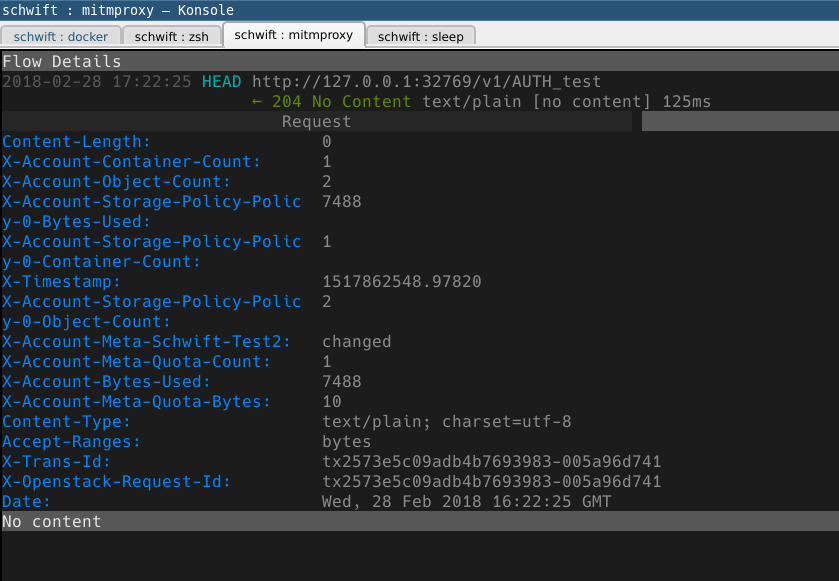Screen dimensions: 839x581
Task: Click the Quota-Bytes value 10
Action: click(x=332, y=401)
